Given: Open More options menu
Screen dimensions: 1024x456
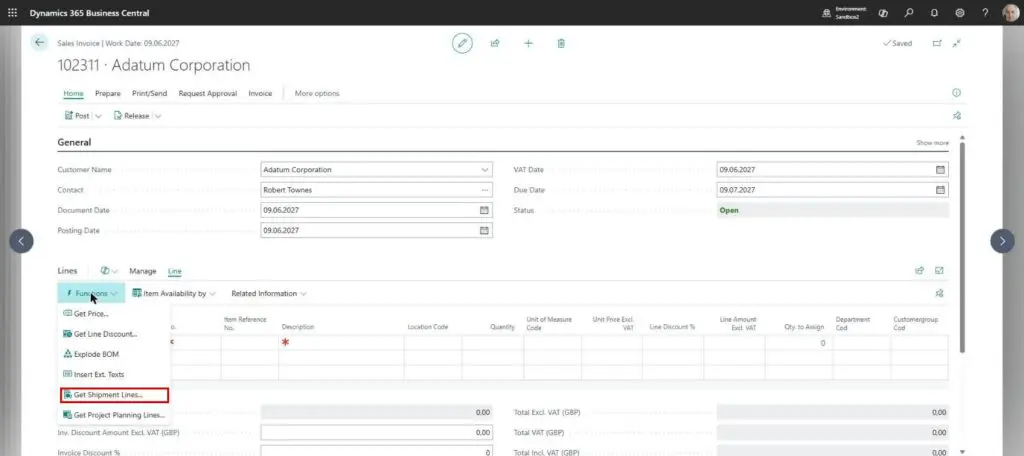Looking at the screenshot, I should [317, 93].
